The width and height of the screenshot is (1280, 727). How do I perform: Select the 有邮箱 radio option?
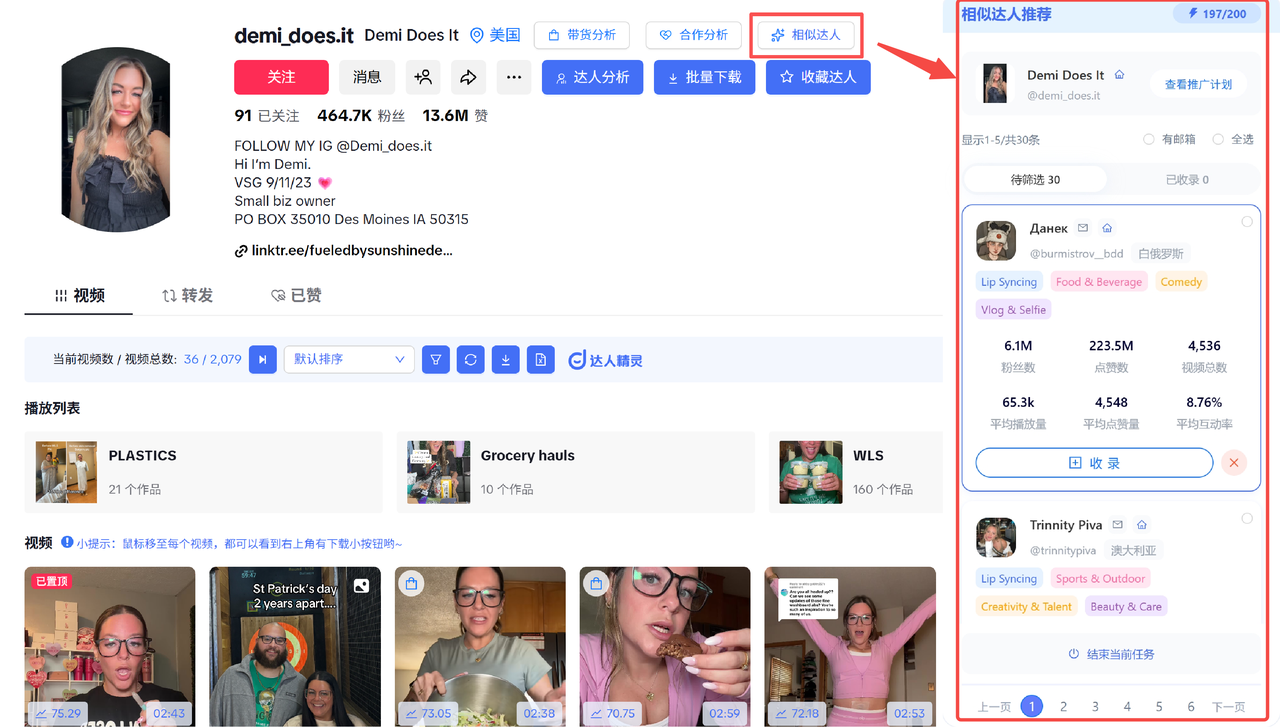tap(1149, 139)
